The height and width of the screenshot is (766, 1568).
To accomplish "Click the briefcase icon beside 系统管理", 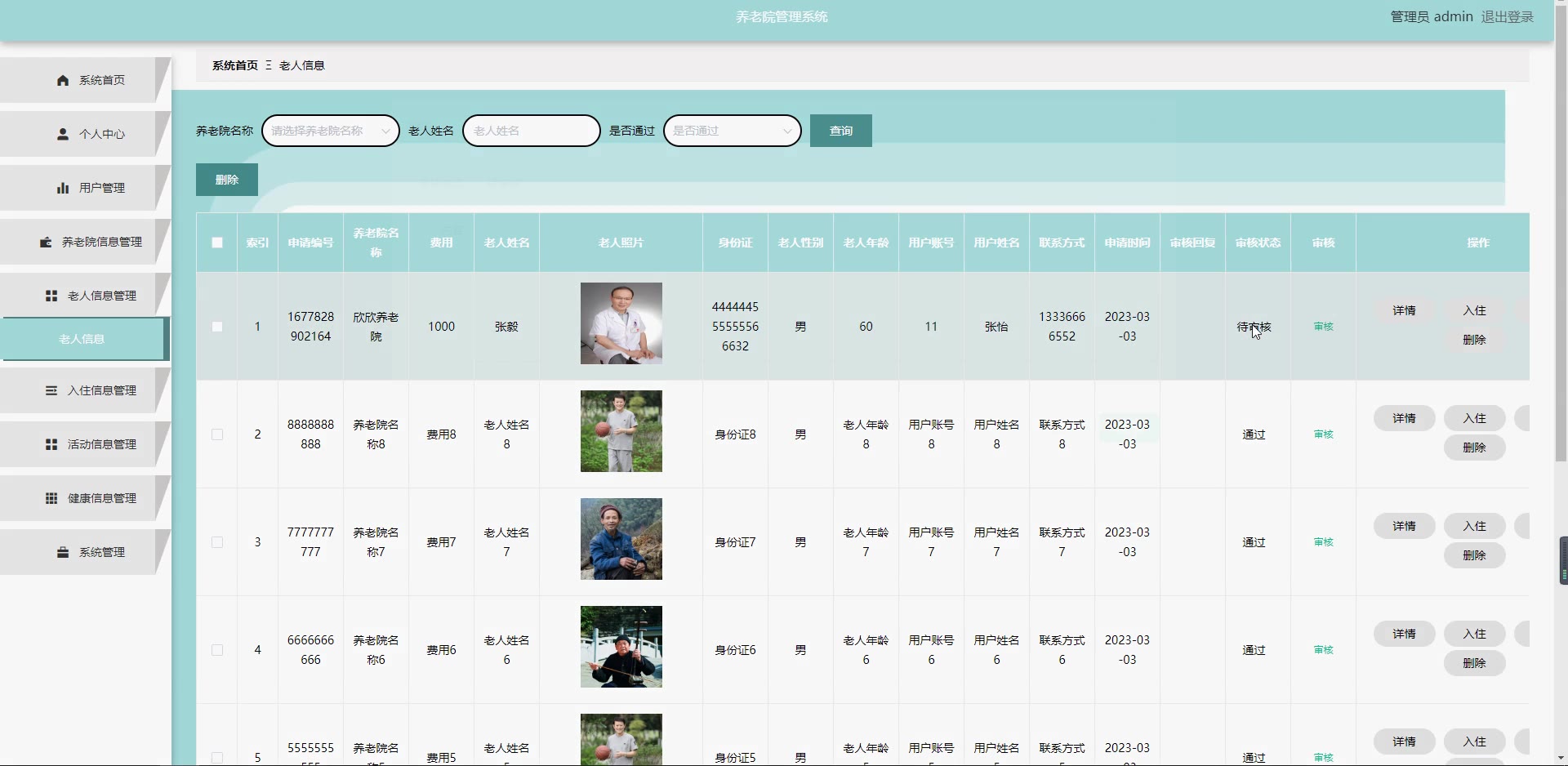I will pyautogui.click(x=63, y=552).
